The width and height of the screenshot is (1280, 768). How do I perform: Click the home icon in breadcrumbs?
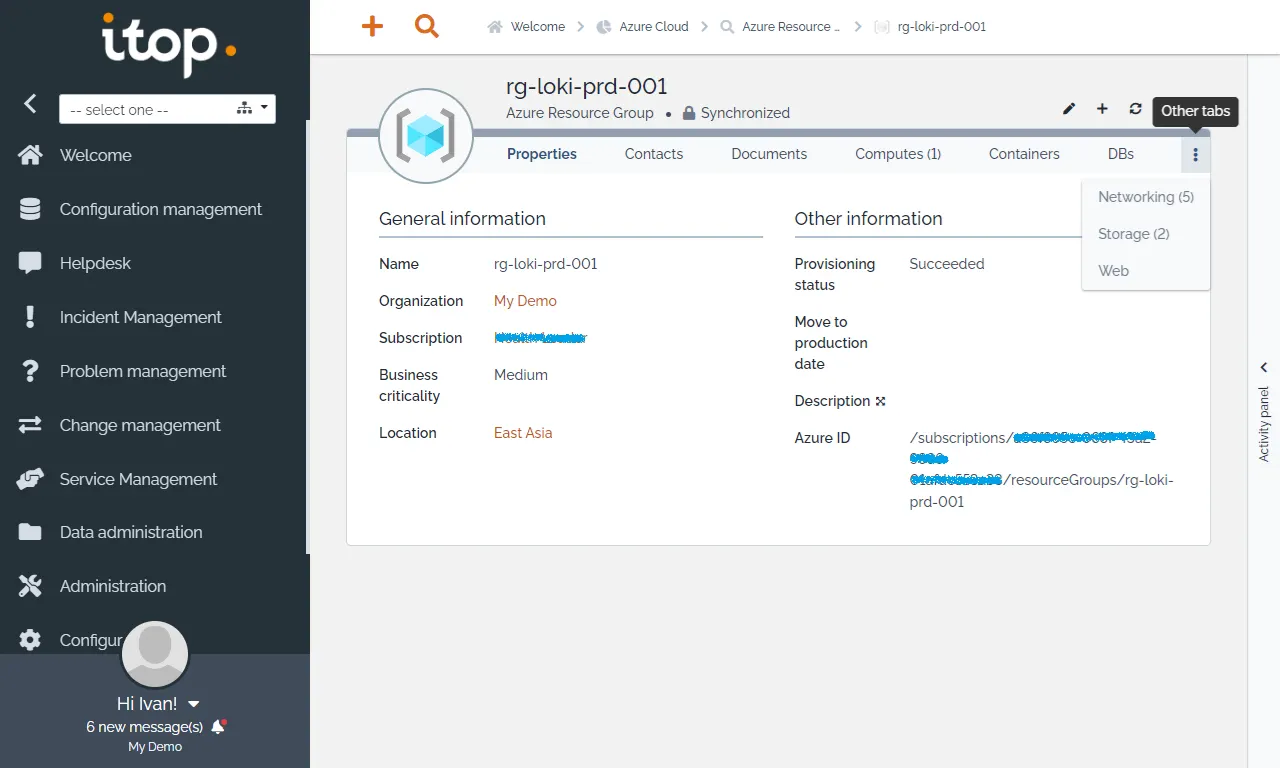[x=495, y=27]
